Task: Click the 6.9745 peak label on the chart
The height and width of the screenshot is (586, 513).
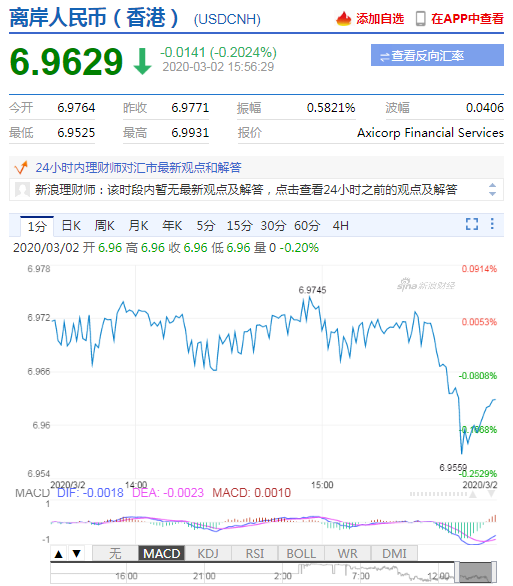Action: click(x=312, y=290)
